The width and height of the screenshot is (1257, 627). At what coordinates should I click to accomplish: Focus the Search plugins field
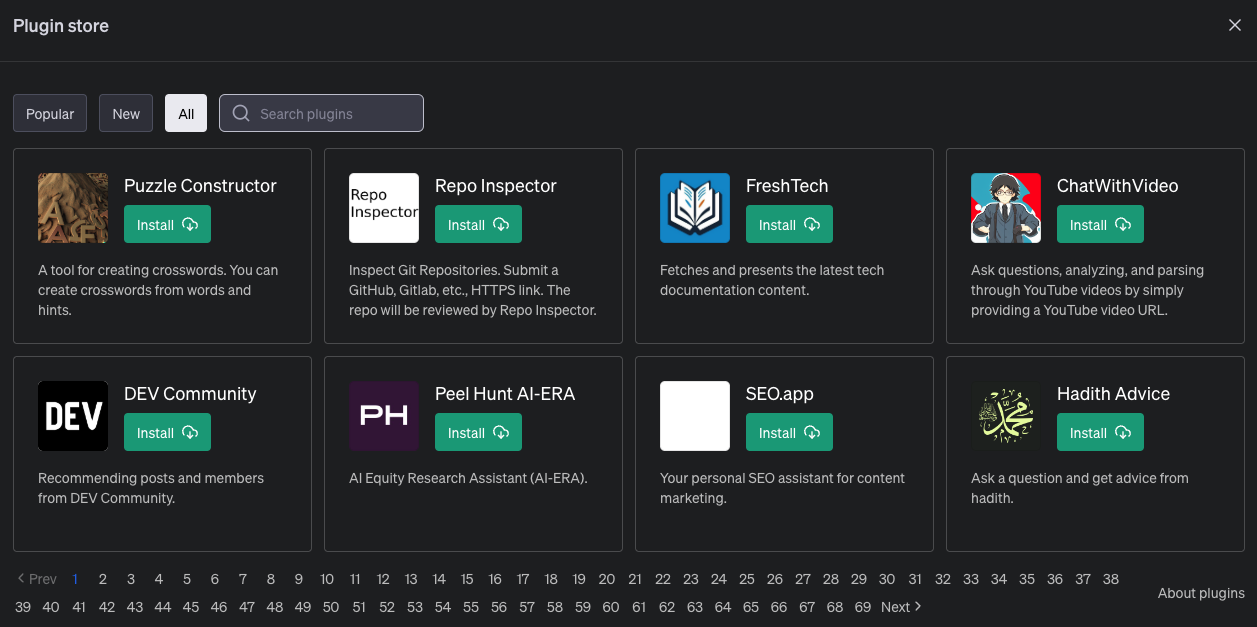click(321, 113)
